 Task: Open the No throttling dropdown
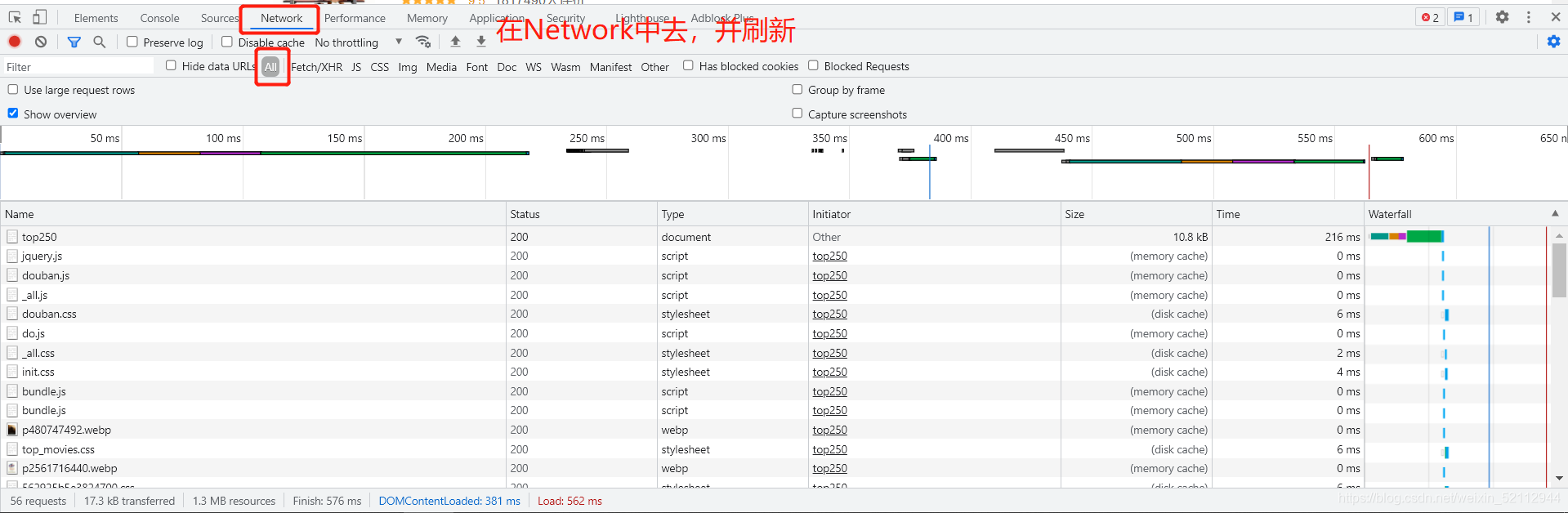coord(359,42)
